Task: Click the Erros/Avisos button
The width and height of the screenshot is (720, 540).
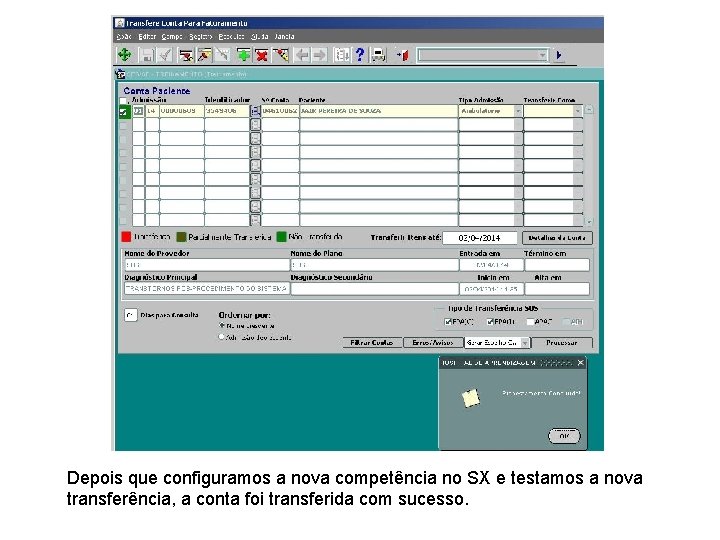Action: tap(433, 343)
